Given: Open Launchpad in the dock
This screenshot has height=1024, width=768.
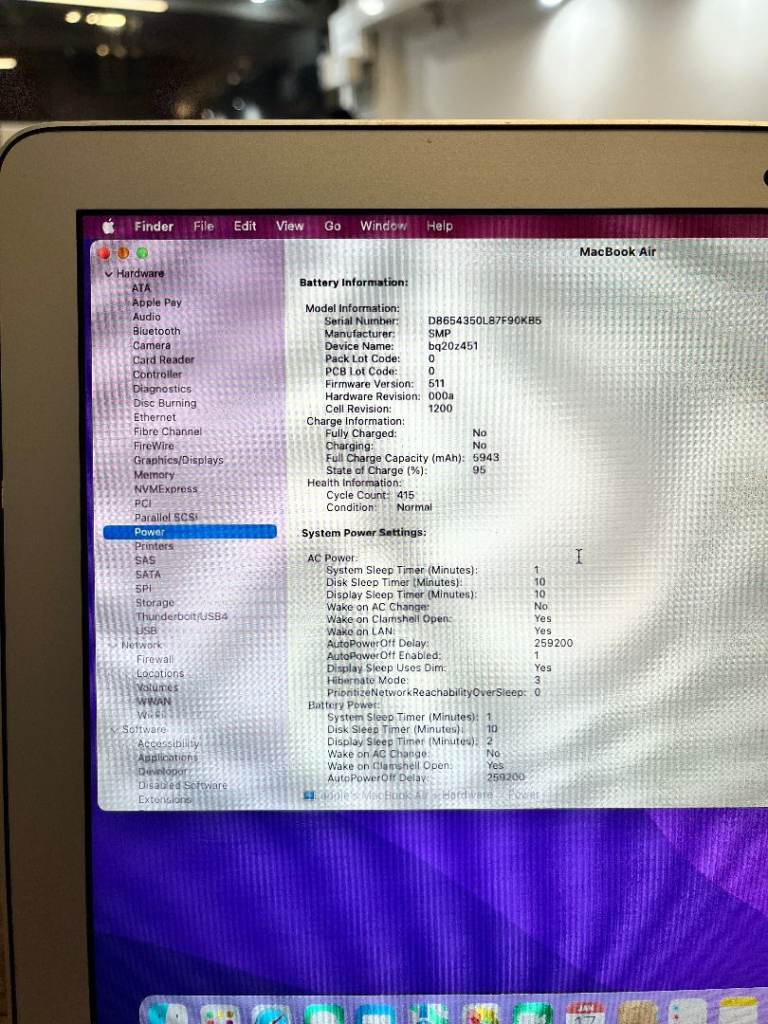Looking at the screenshot, I should 219,1013.
